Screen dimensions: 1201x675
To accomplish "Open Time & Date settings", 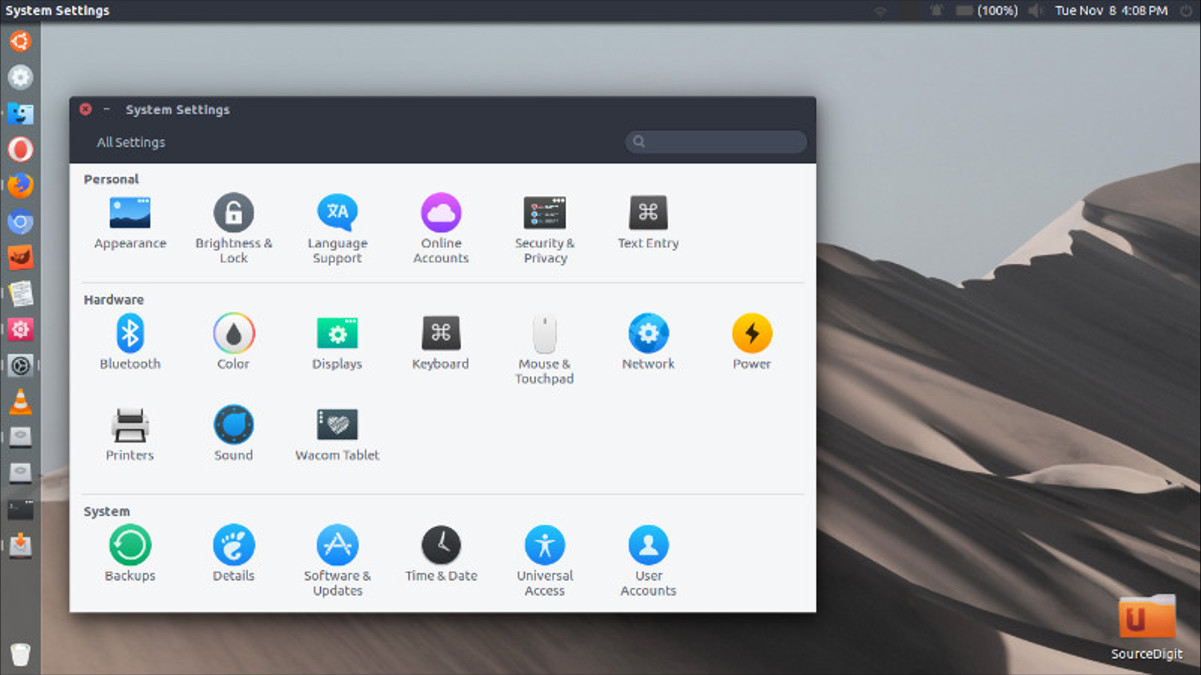I will pyautogui.click(x=441, y=554).
